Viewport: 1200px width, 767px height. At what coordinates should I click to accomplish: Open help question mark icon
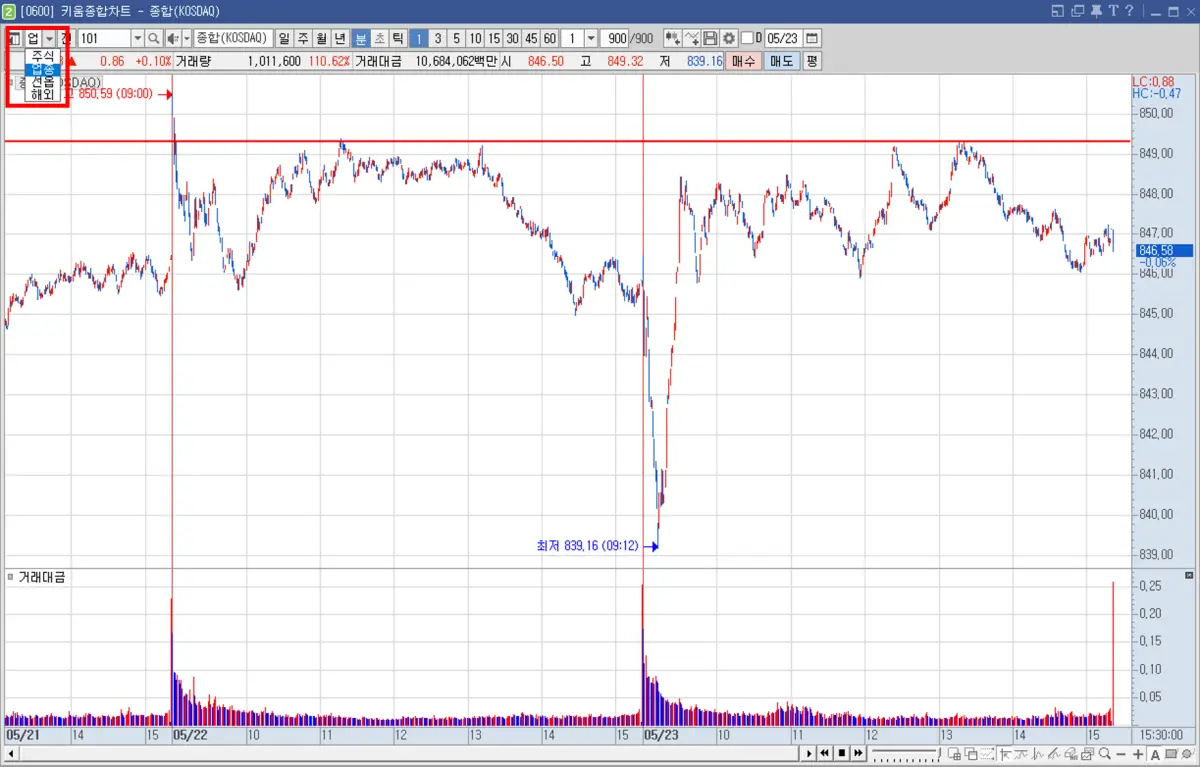click(x=1129, y=11)
